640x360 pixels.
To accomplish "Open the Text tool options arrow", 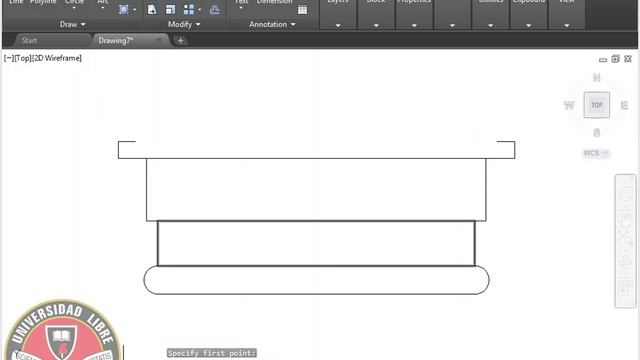I will coord(241,8).
